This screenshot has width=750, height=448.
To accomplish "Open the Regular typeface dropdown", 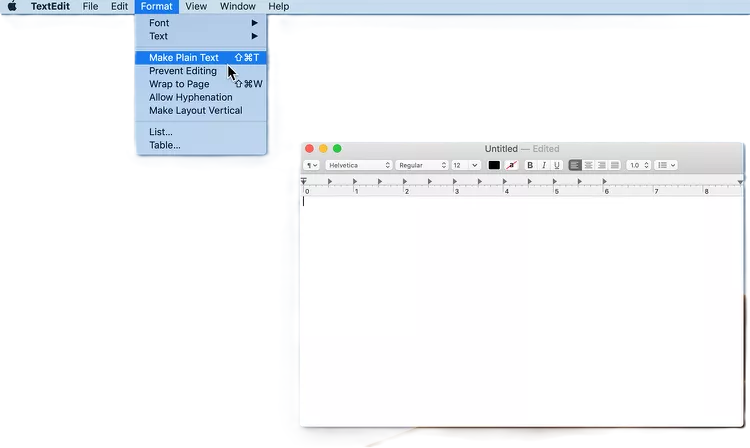I will pos(422,165).
